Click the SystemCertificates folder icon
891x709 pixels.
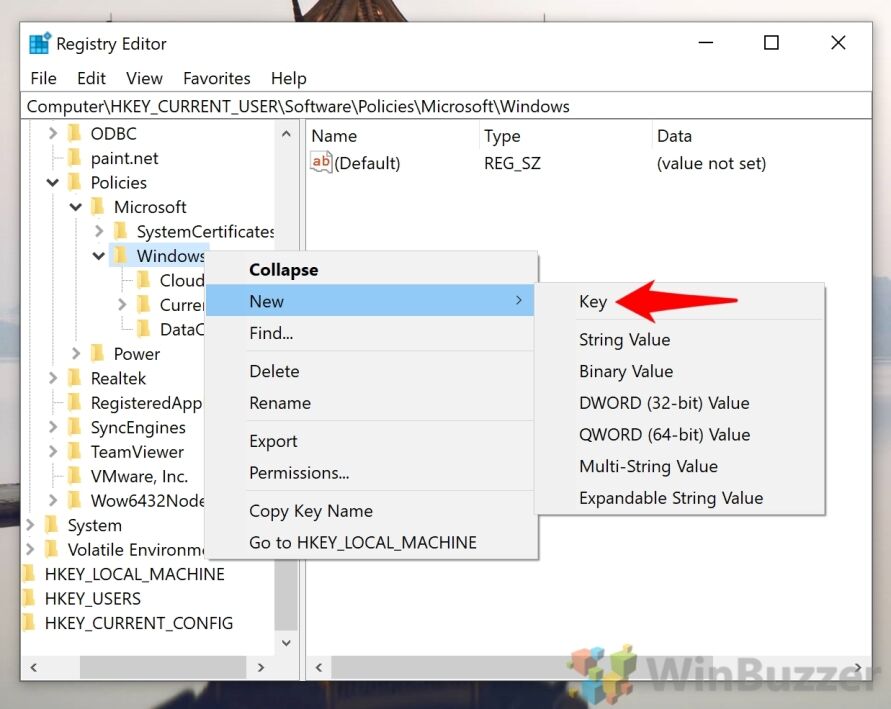[x=120, y=231]
